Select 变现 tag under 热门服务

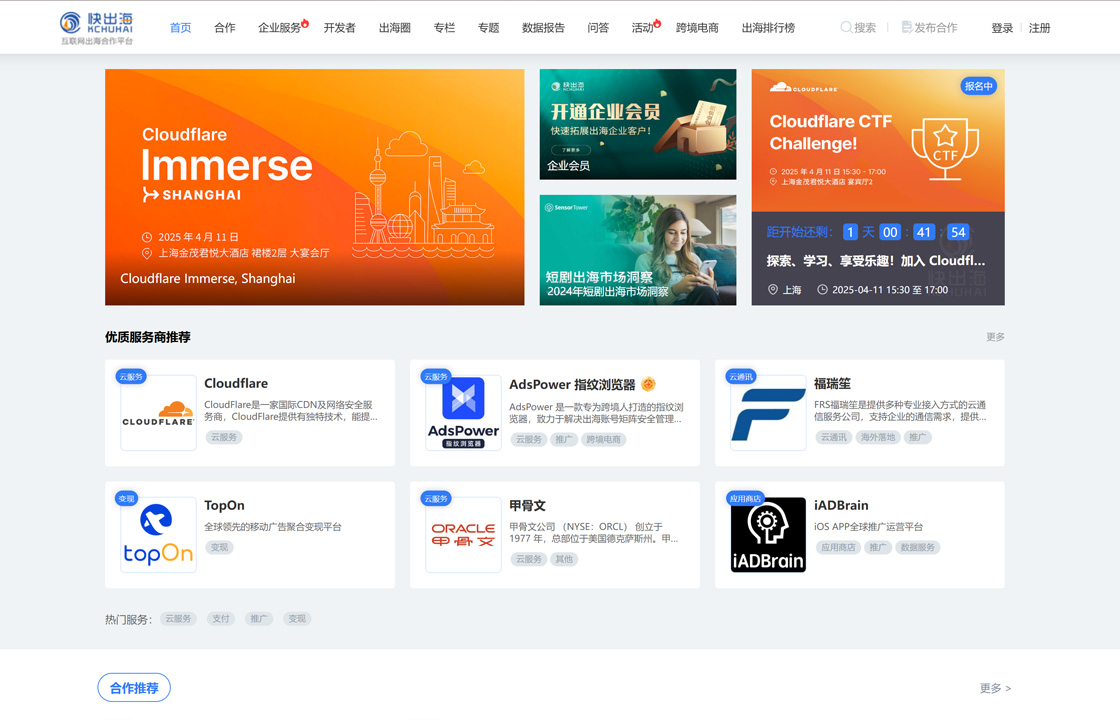pyautogui.click(x=297, y=619)
